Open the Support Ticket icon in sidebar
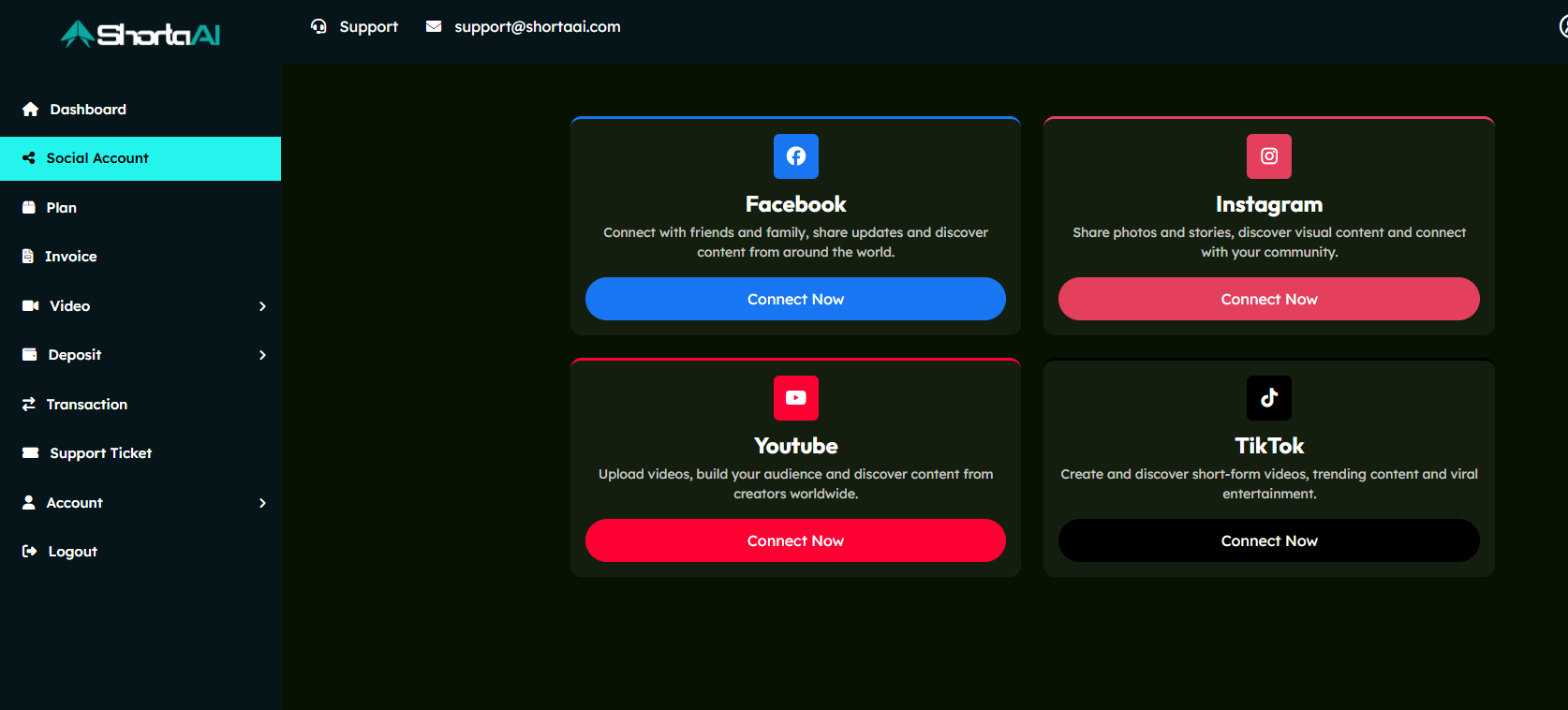This screenshot has width=1568, height=710. [31, 453]
